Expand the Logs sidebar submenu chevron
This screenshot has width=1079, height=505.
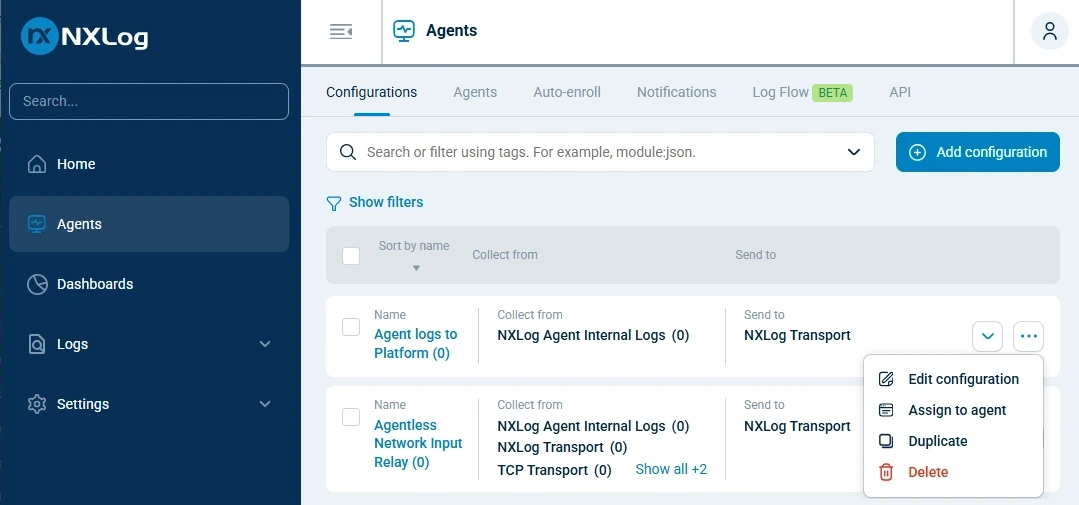(265, 344)
